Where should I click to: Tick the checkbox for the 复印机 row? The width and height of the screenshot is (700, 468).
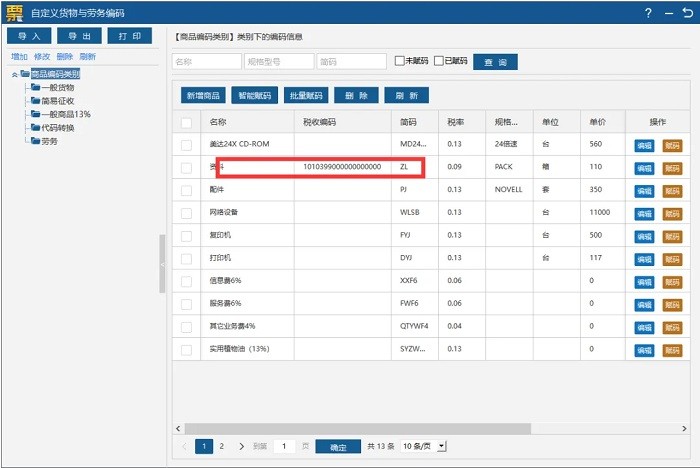coord(186,235)
